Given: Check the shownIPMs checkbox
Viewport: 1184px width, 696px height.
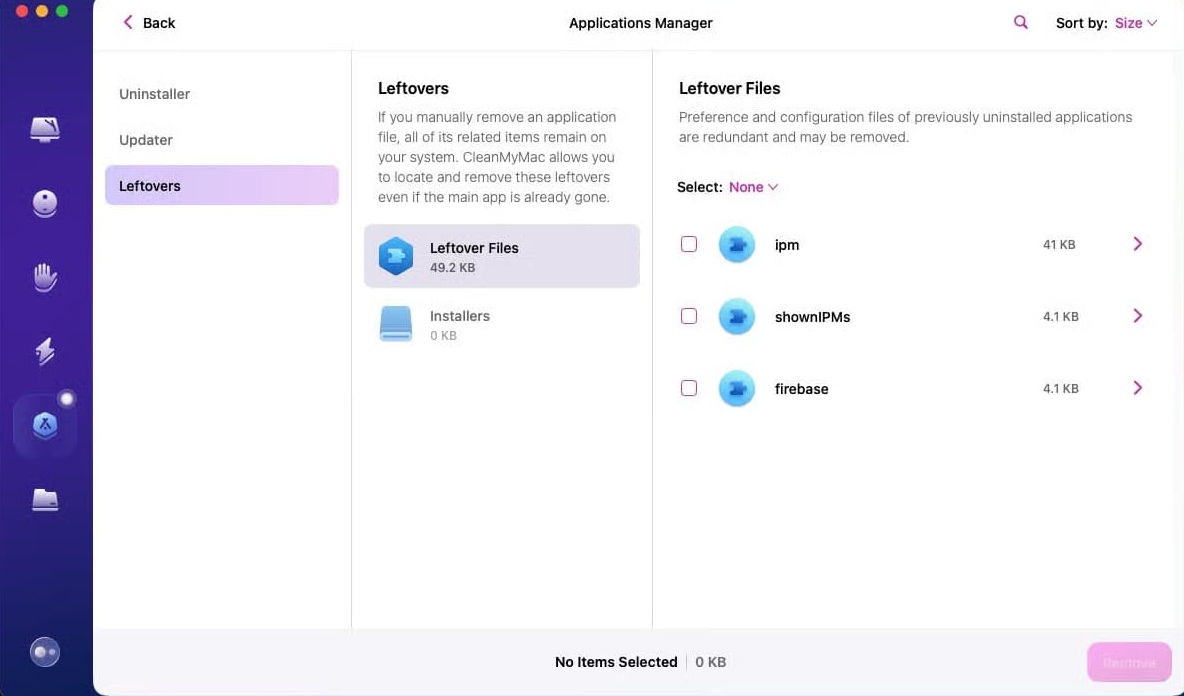Looking at the screenshot, I should tap(689, 316).
